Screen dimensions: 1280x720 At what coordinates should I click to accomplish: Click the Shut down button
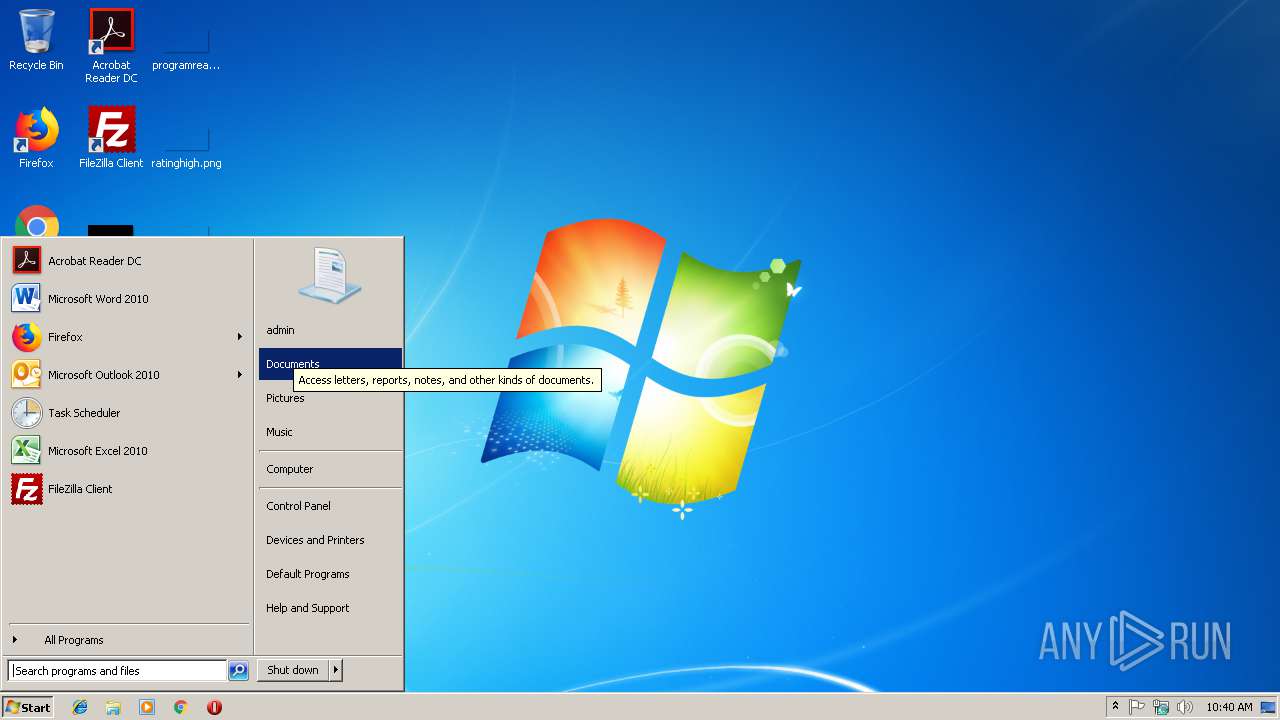pyautogui.click(x=293, y=670)
